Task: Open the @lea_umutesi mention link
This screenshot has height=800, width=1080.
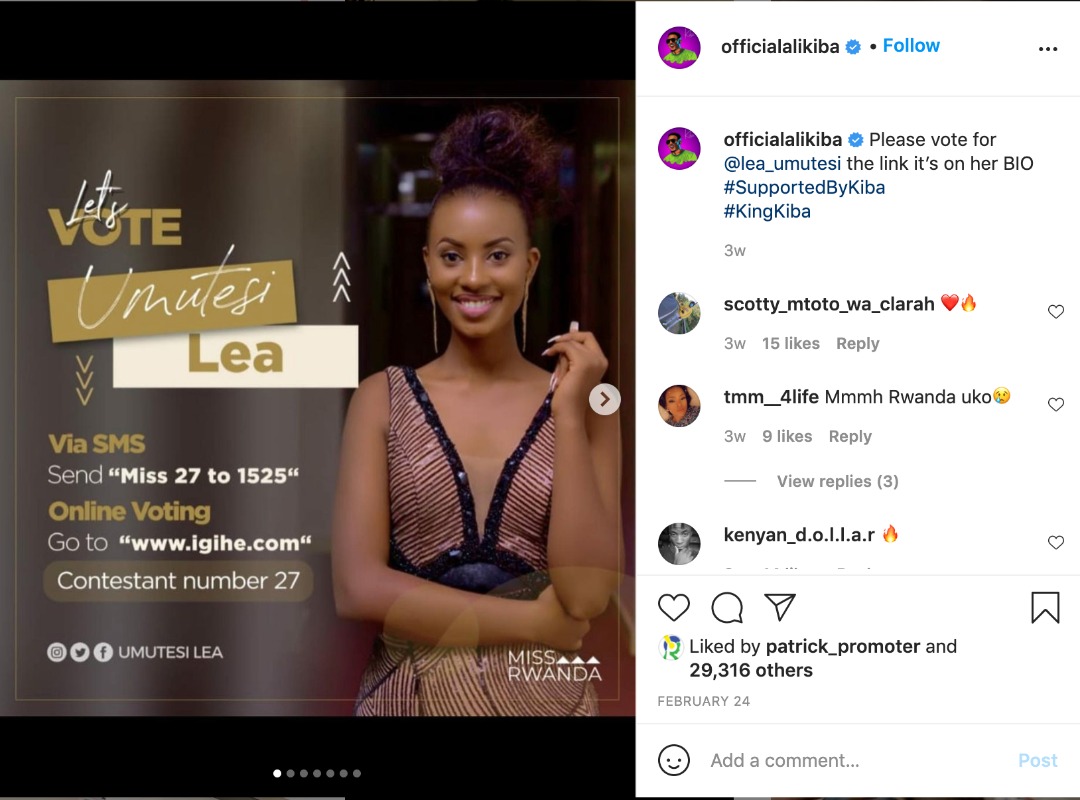Action: pos(782,163)
